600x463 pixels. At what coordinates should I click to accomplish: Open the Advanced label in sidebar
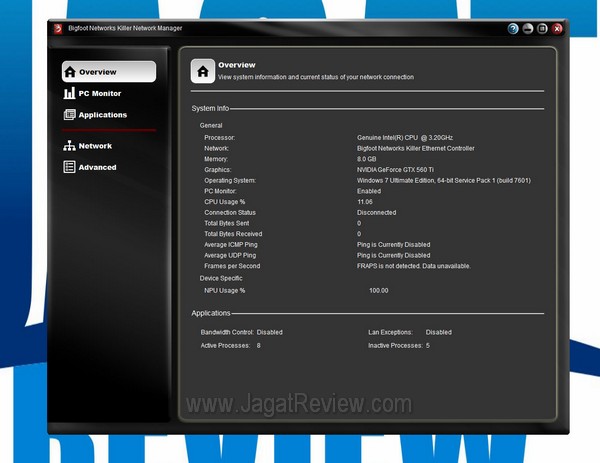(97, 167)
